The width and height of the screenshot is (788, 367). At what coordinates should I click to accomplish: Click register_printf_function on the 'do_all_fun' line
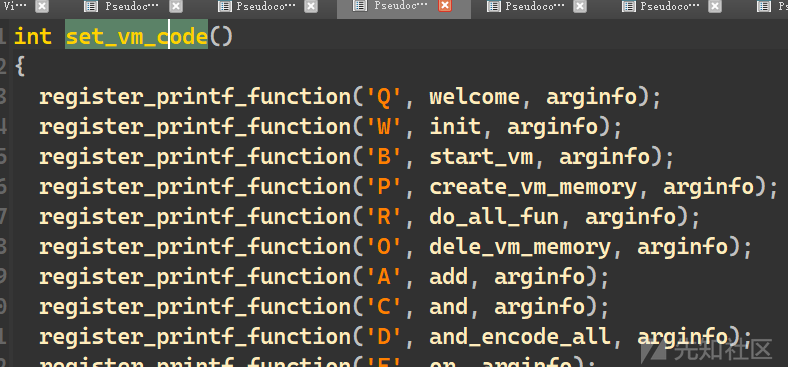tap(195, 217)
